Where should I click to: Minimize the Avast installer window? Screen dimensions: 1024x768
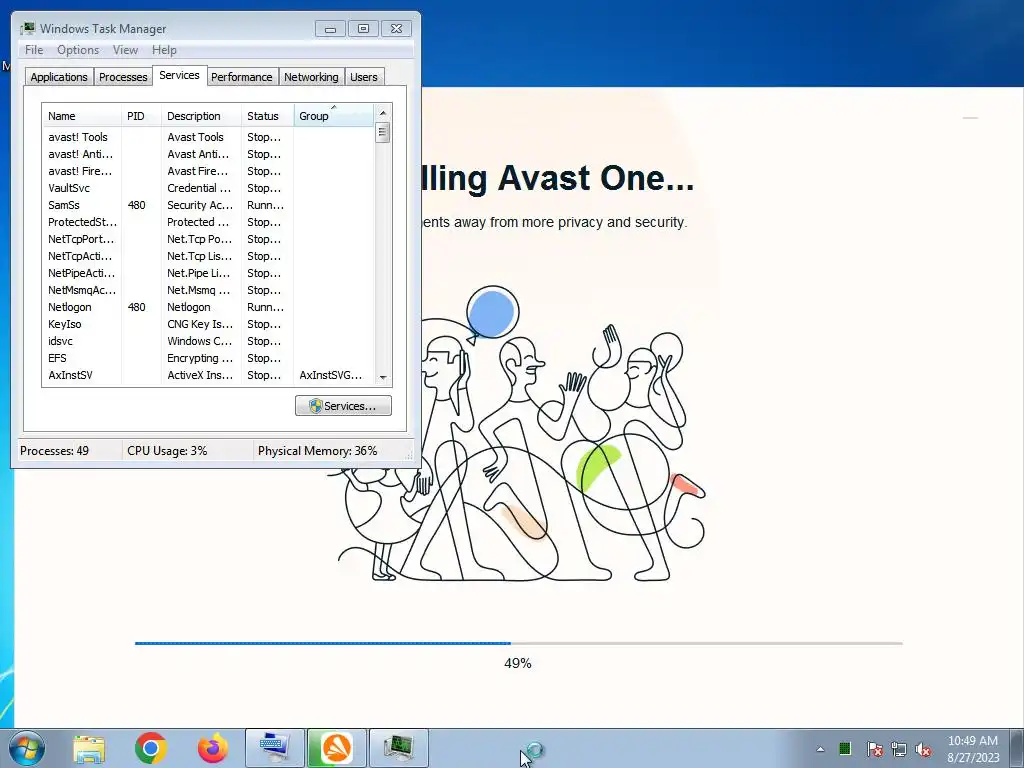tap(970, 118)
